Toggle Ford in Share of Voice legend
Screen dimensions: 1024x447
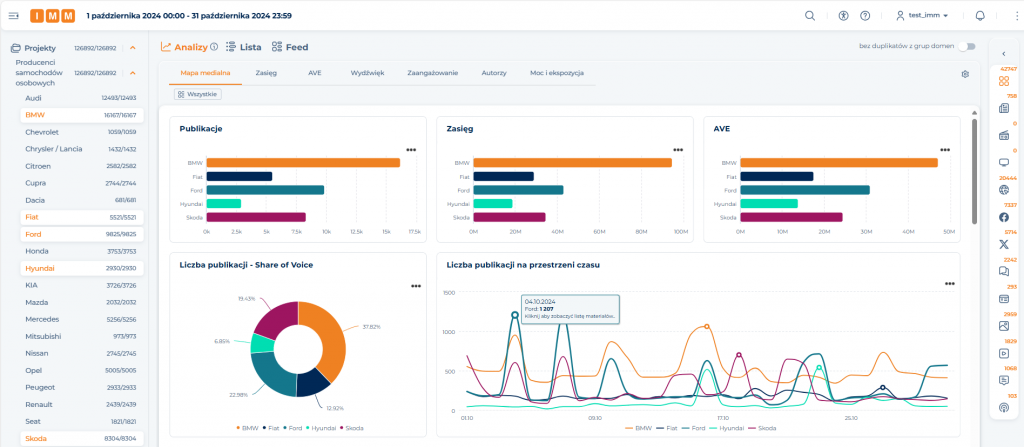[292, 428]
